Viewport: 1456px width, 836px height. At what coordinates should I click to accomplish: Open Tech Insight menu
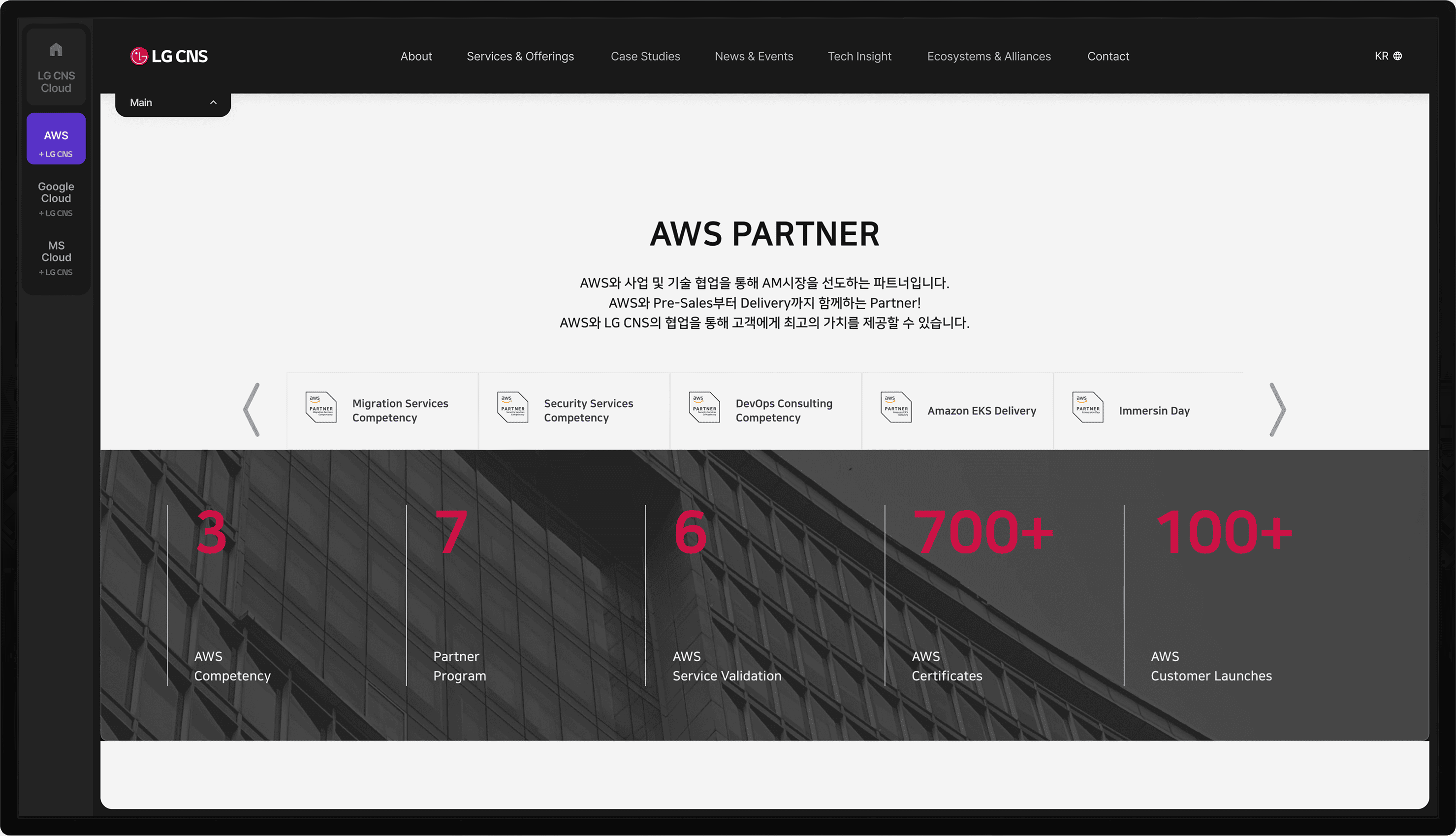(x=859, y=56)
